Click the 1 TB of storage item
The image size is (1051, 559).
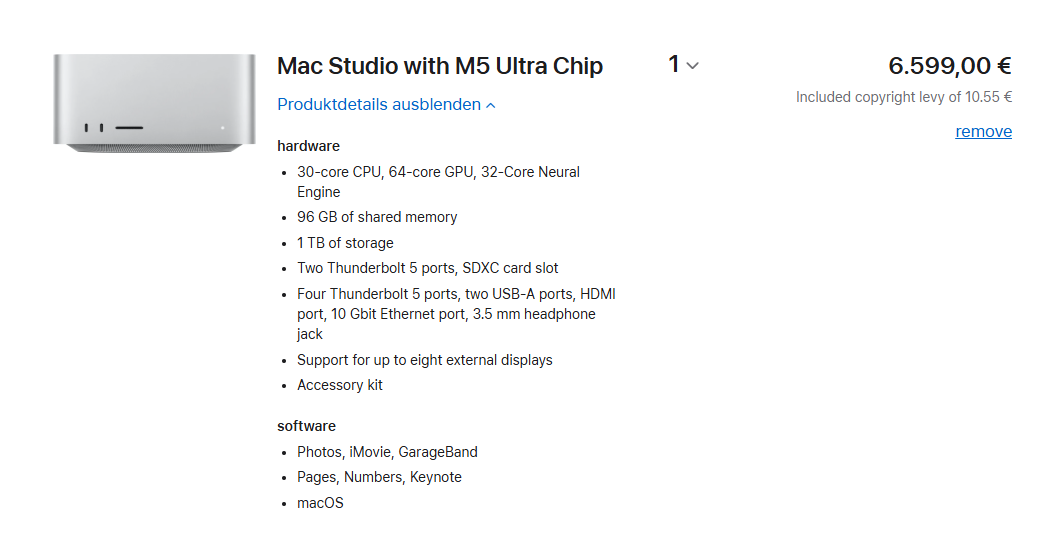[345, 243]
